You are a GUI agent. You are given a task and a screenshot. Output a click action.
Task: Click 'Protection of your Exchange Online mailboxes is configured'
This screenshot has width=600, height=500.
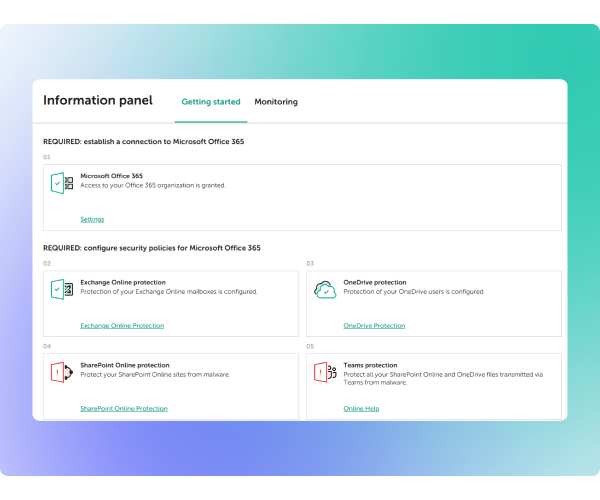[169, 292]
